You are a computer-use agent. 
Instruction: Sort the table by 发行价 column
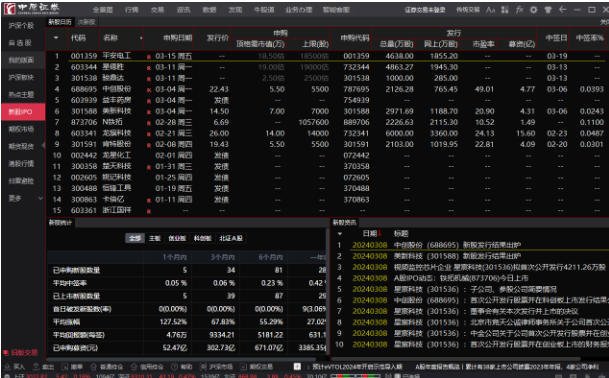(218, 38)
